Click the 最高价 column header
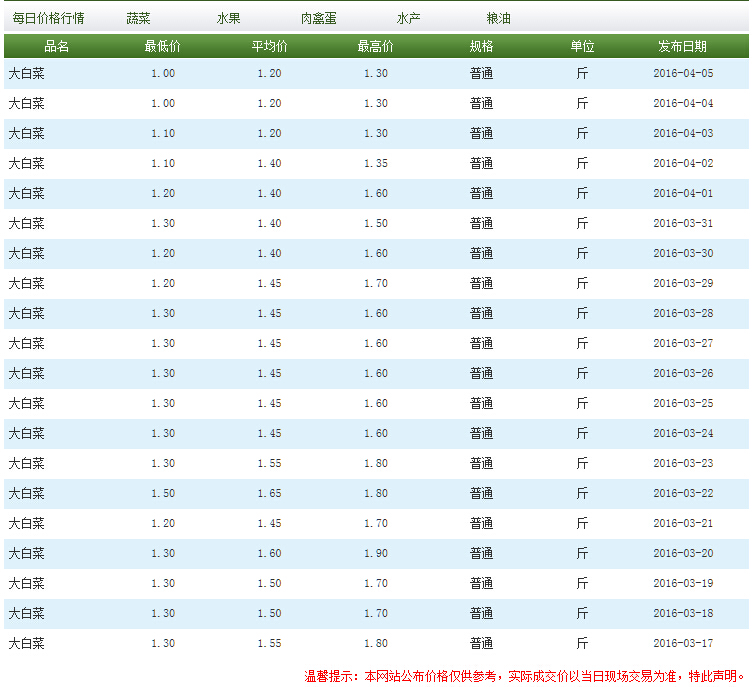Screen dimensions: 754x687 [x=375, y=46]
